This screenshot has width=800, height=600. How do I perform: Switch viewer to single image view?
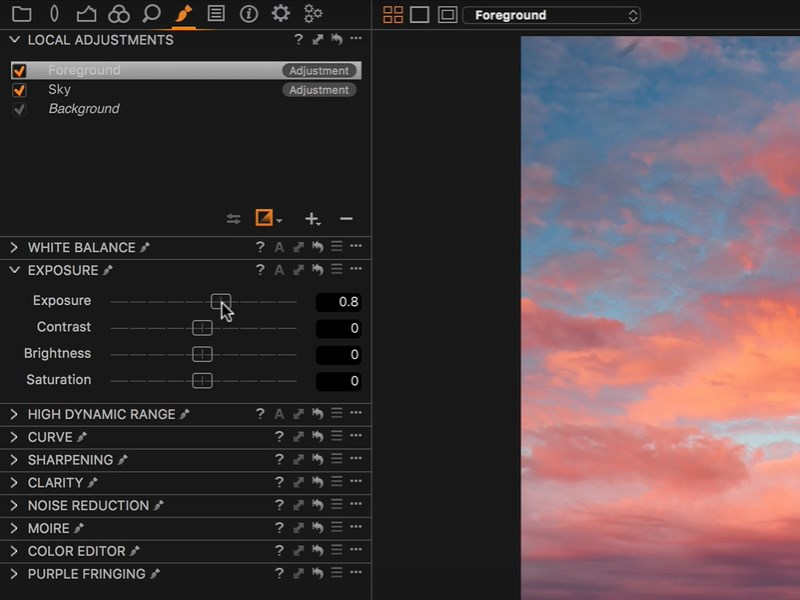(419, 15)
